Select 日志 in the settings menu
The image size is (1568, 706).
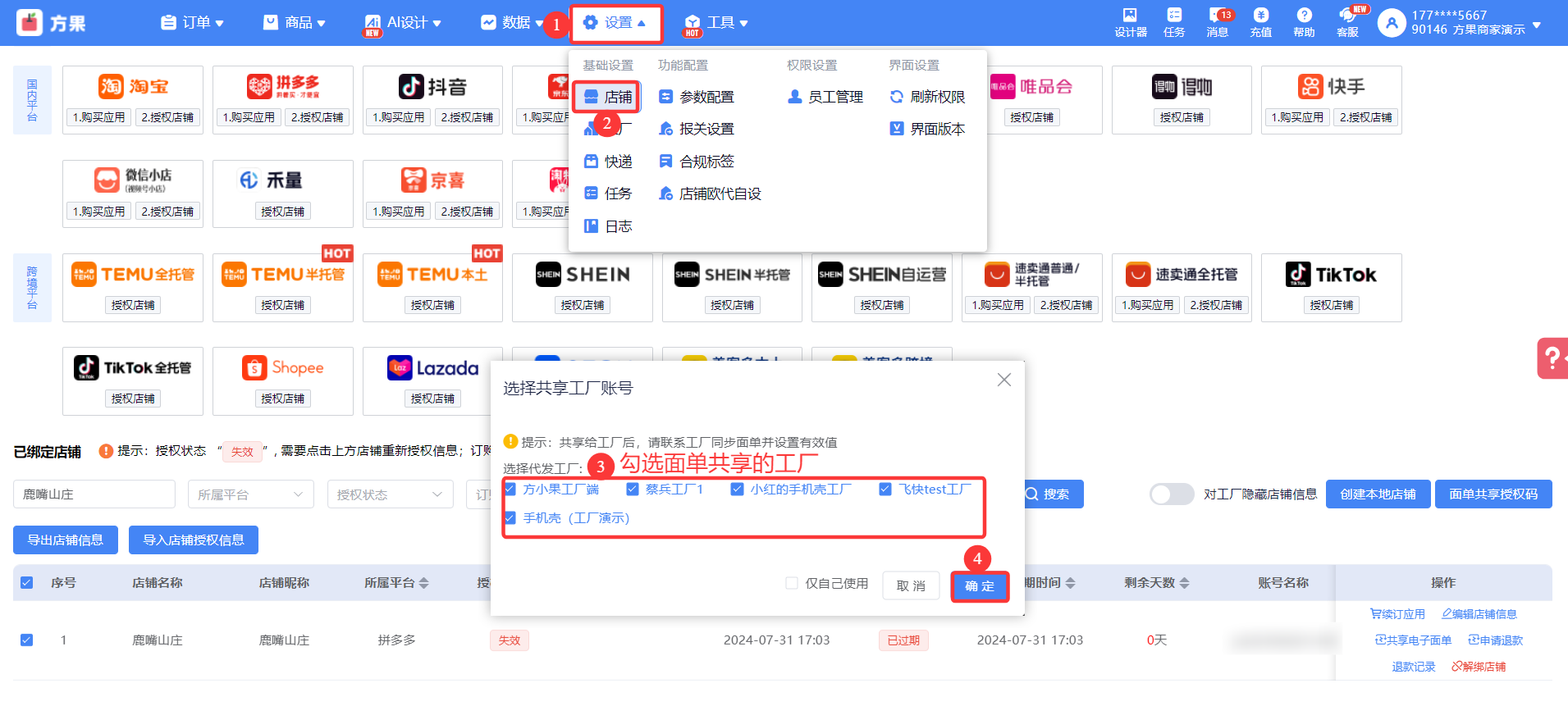point(607,226)
